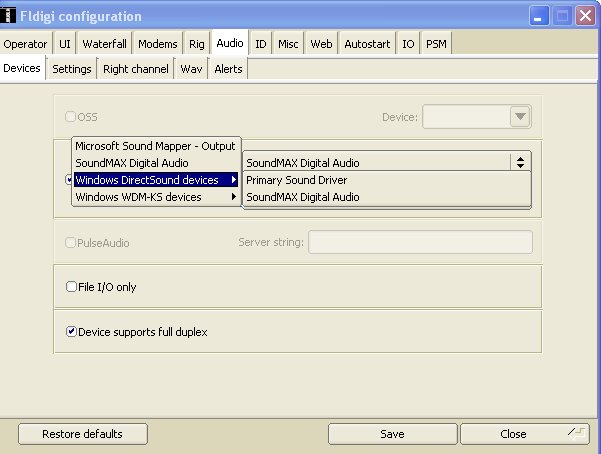Expand Windows WDM-KS devices submenu

(157, 197)
